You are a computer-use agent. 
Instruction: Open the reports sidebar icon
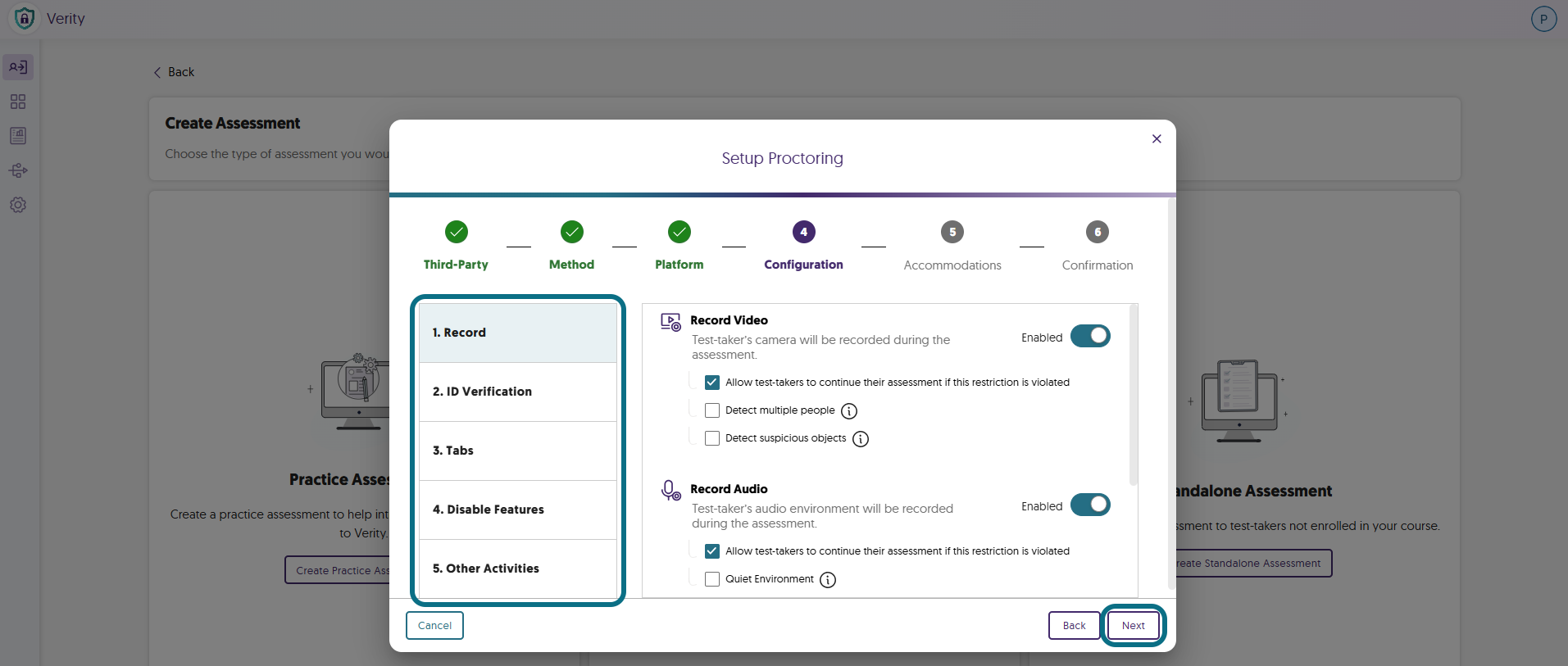point(18,136)
